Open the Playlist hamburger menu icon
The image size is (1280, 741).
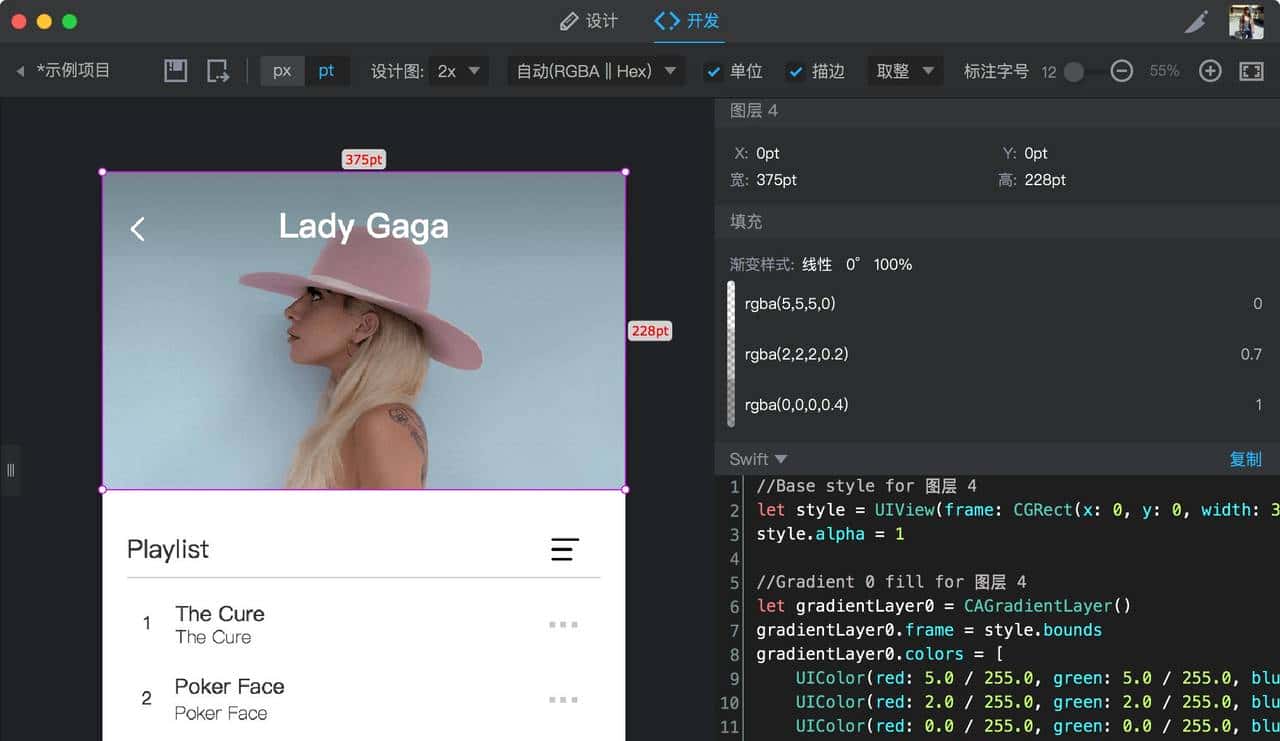click(x=565, y=549)
